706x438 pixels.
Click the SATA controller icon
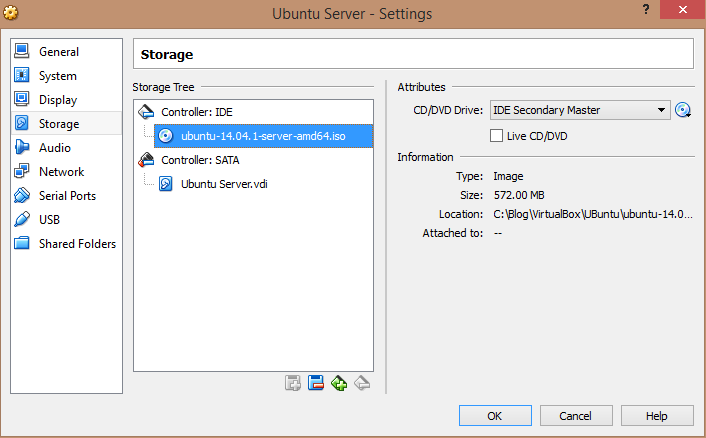tap(146, 159)
